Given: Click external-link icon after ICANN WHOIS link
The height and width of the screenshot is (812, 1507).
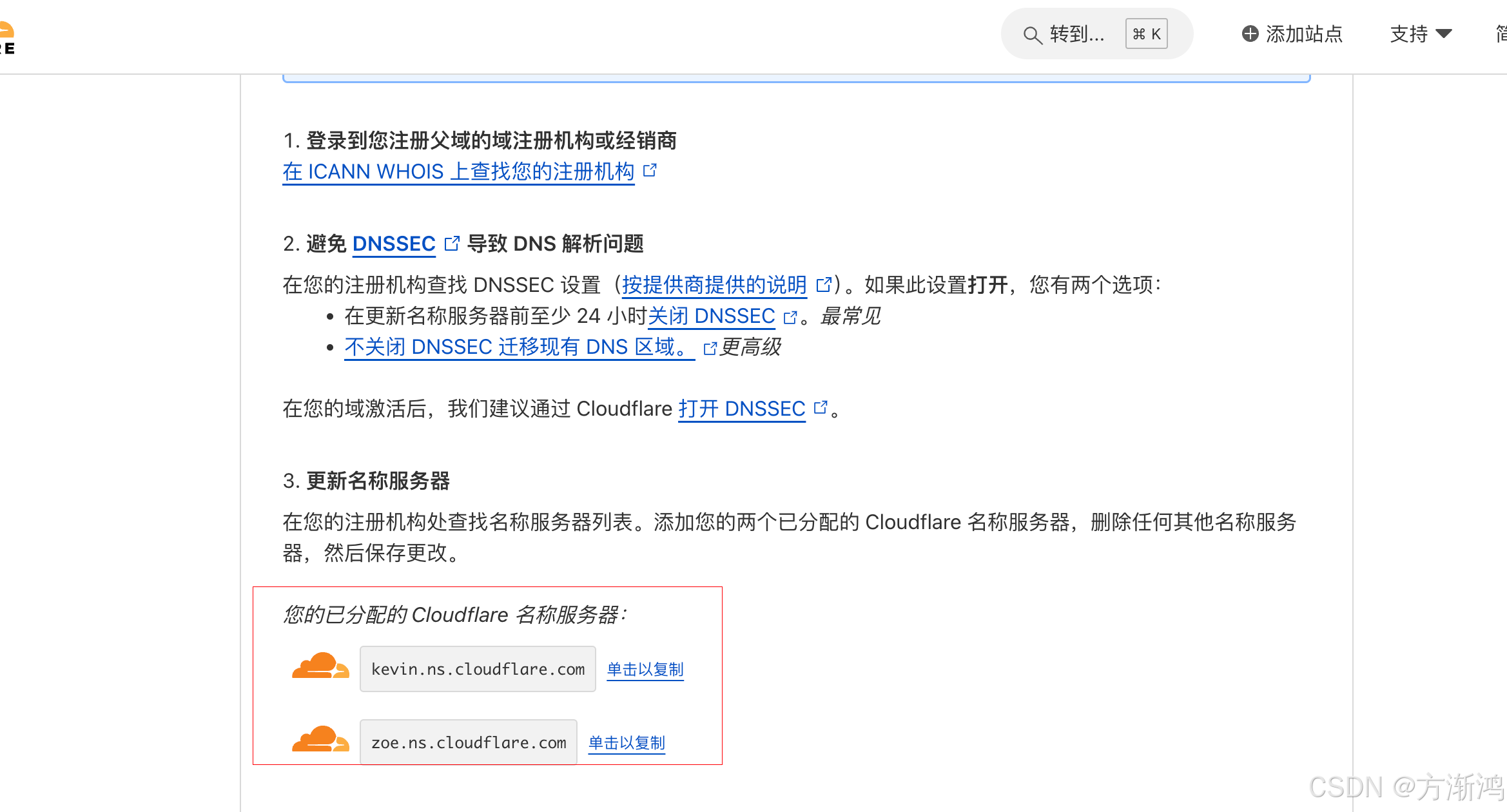Looking at the screenshot, I should tap(650, 170).
